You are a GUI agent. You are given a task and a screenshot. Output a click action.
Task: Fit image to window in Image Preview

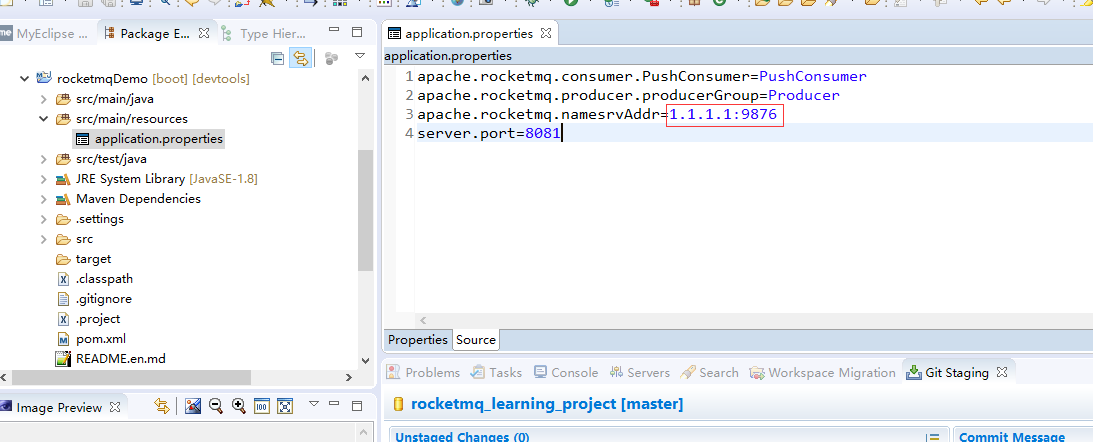(284, 406)
